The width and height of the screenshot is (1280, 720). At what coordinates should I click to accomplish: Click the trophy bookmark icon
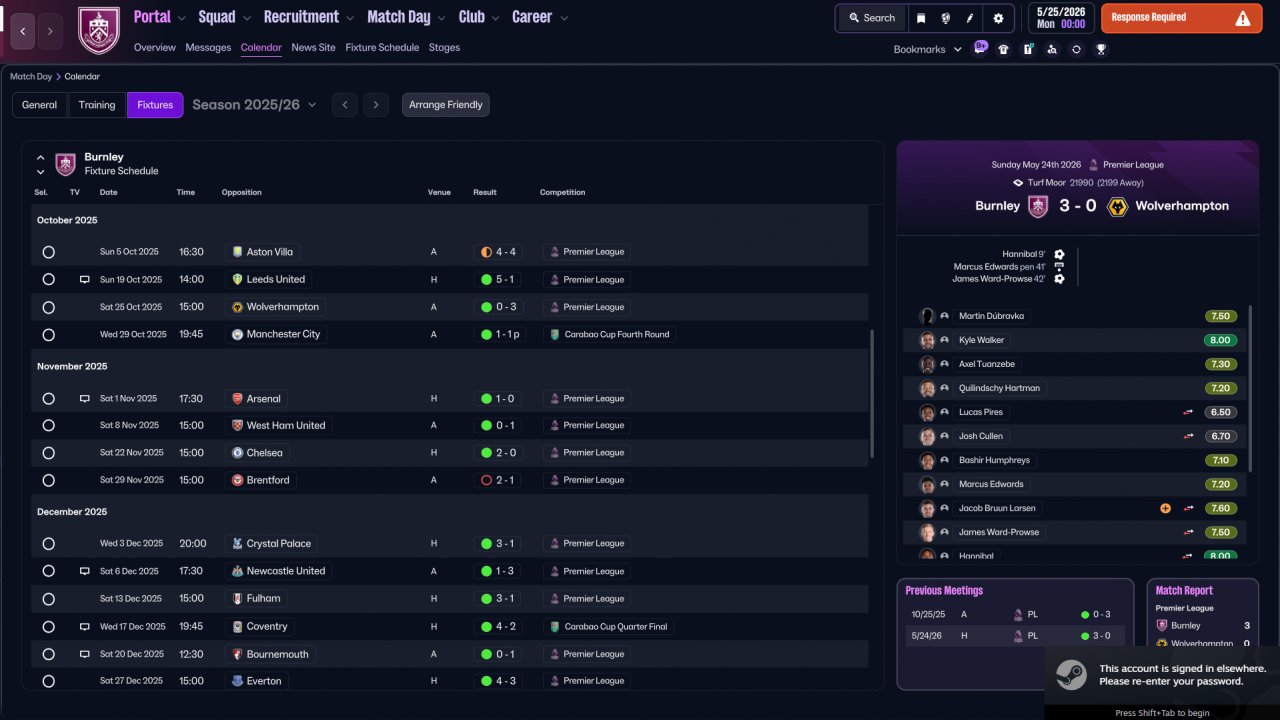point(1101,49)
